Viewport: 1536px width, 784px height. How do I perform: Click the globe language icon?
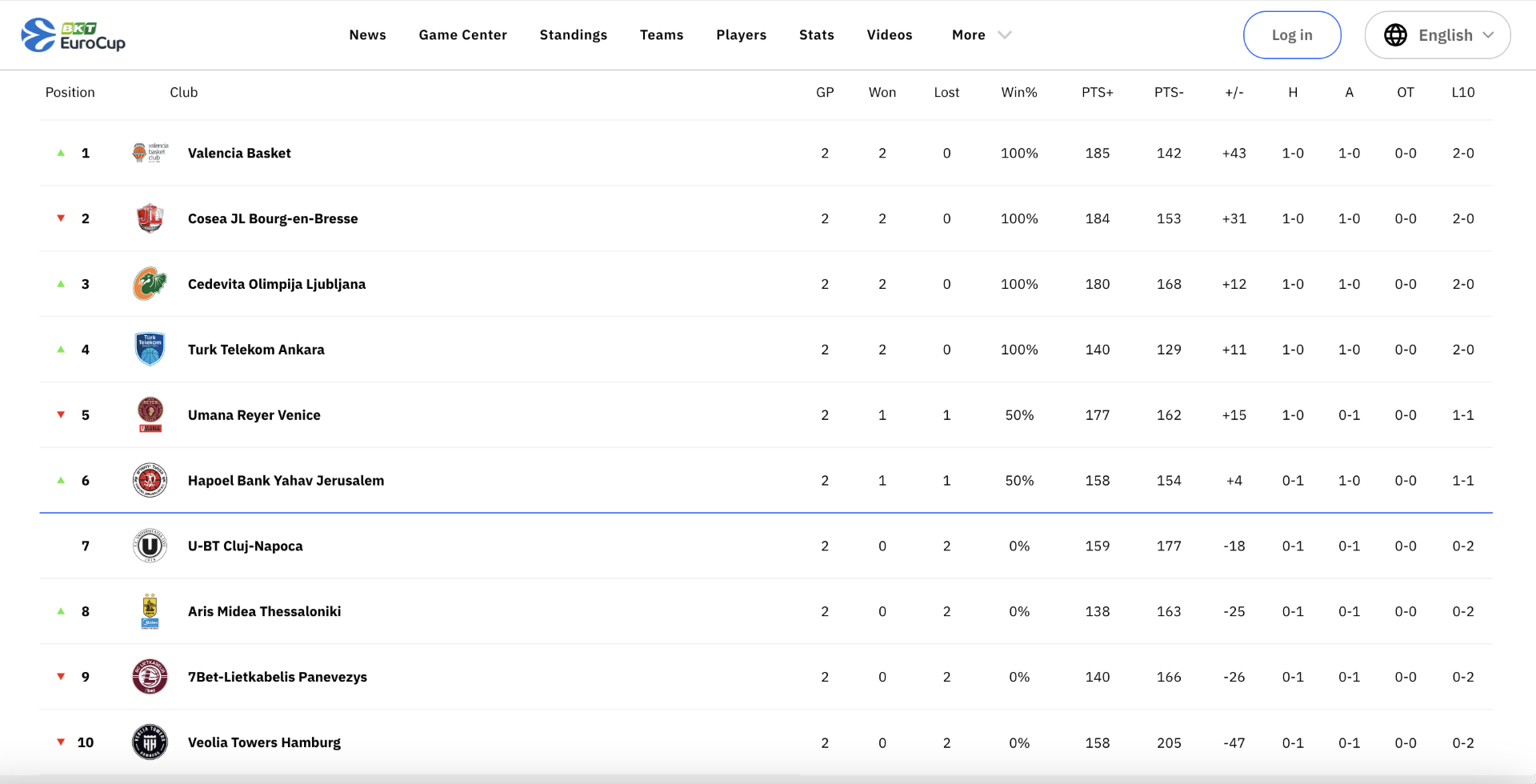pyautogui.click(x=1395, y=35)
